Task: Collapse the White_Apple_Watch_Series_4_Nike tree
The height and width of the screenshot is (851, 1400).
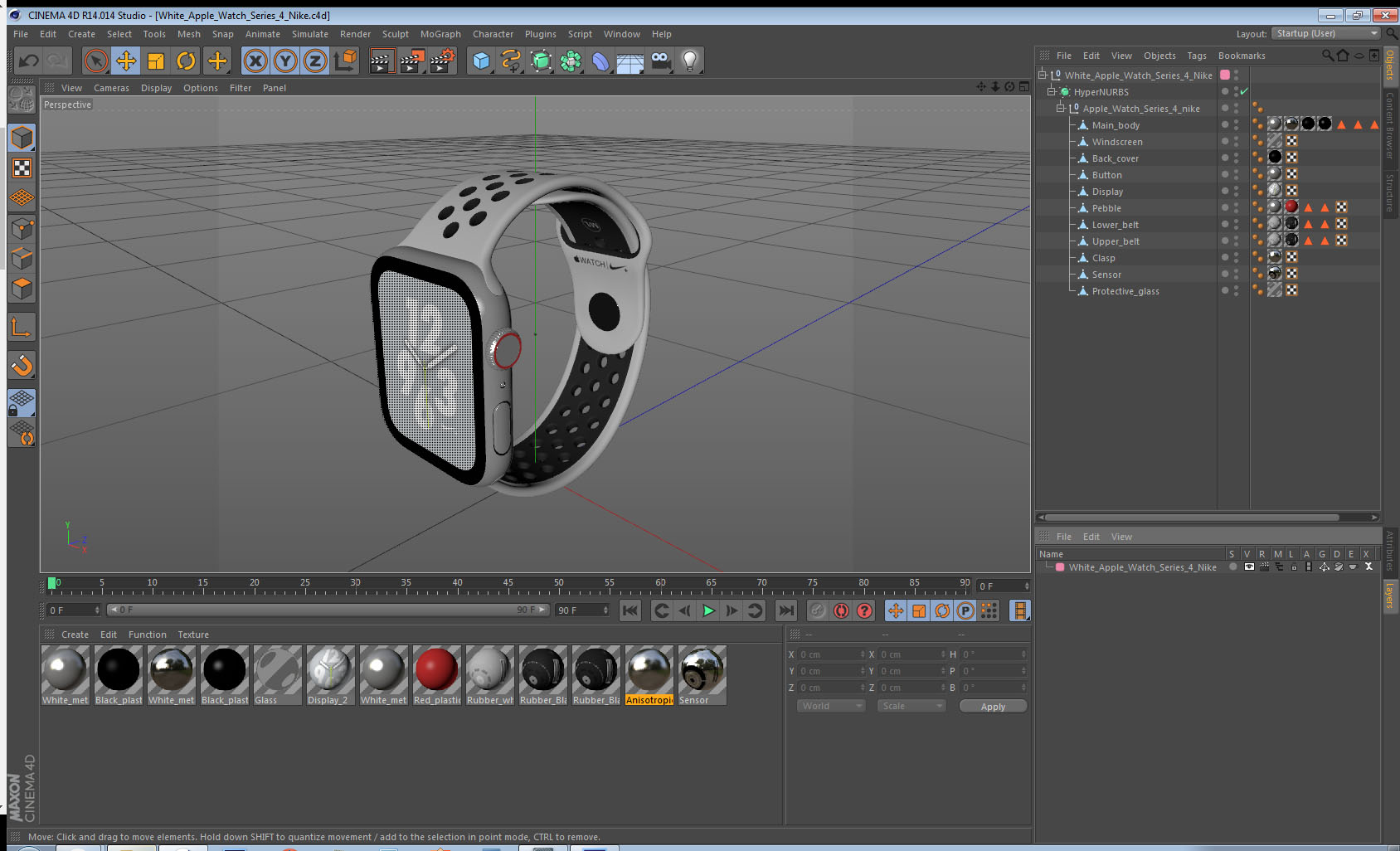Action: (x=1043, y=75)
